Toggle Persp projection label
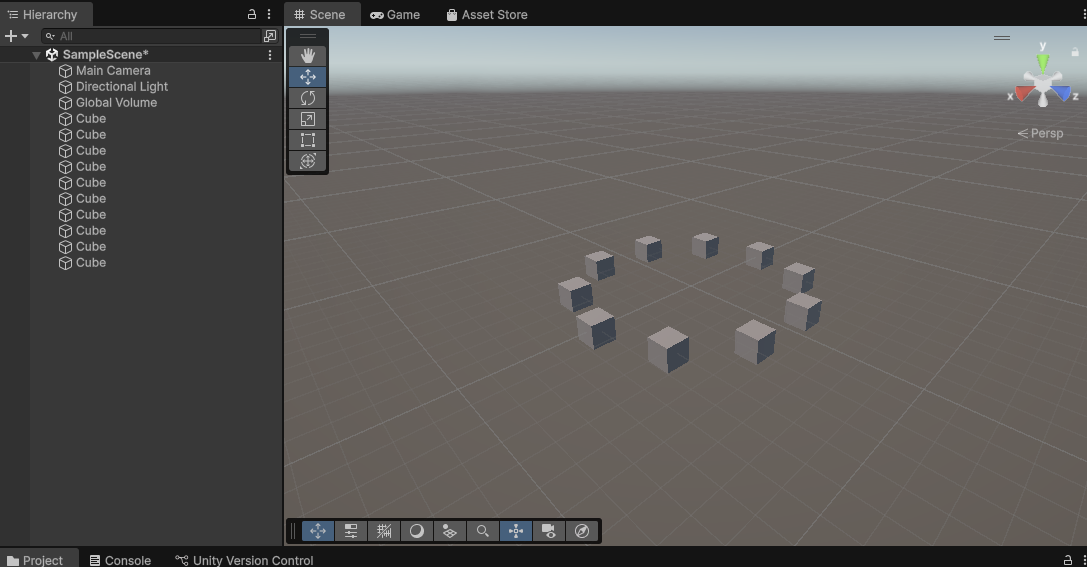Image resolution: width=1087 pixels, height=567 pixels. click(1040, 133)
